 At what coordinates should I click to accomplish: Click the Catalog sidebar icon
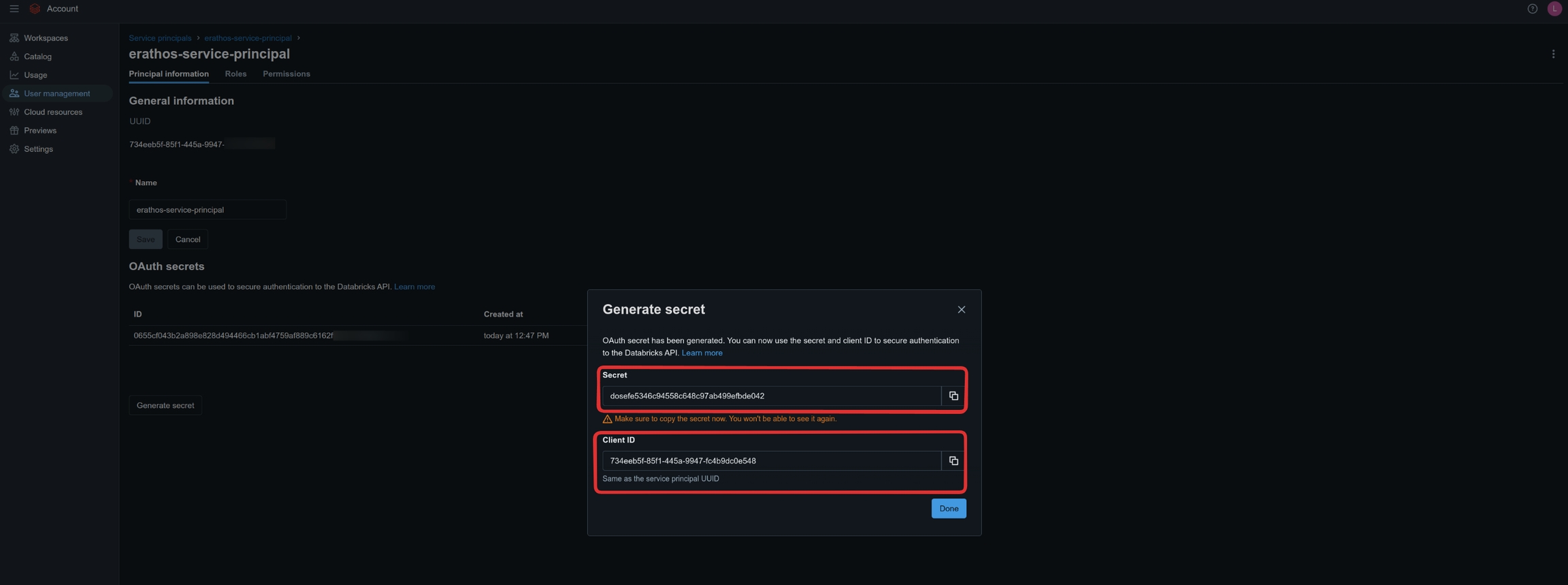tap(14, 57)
